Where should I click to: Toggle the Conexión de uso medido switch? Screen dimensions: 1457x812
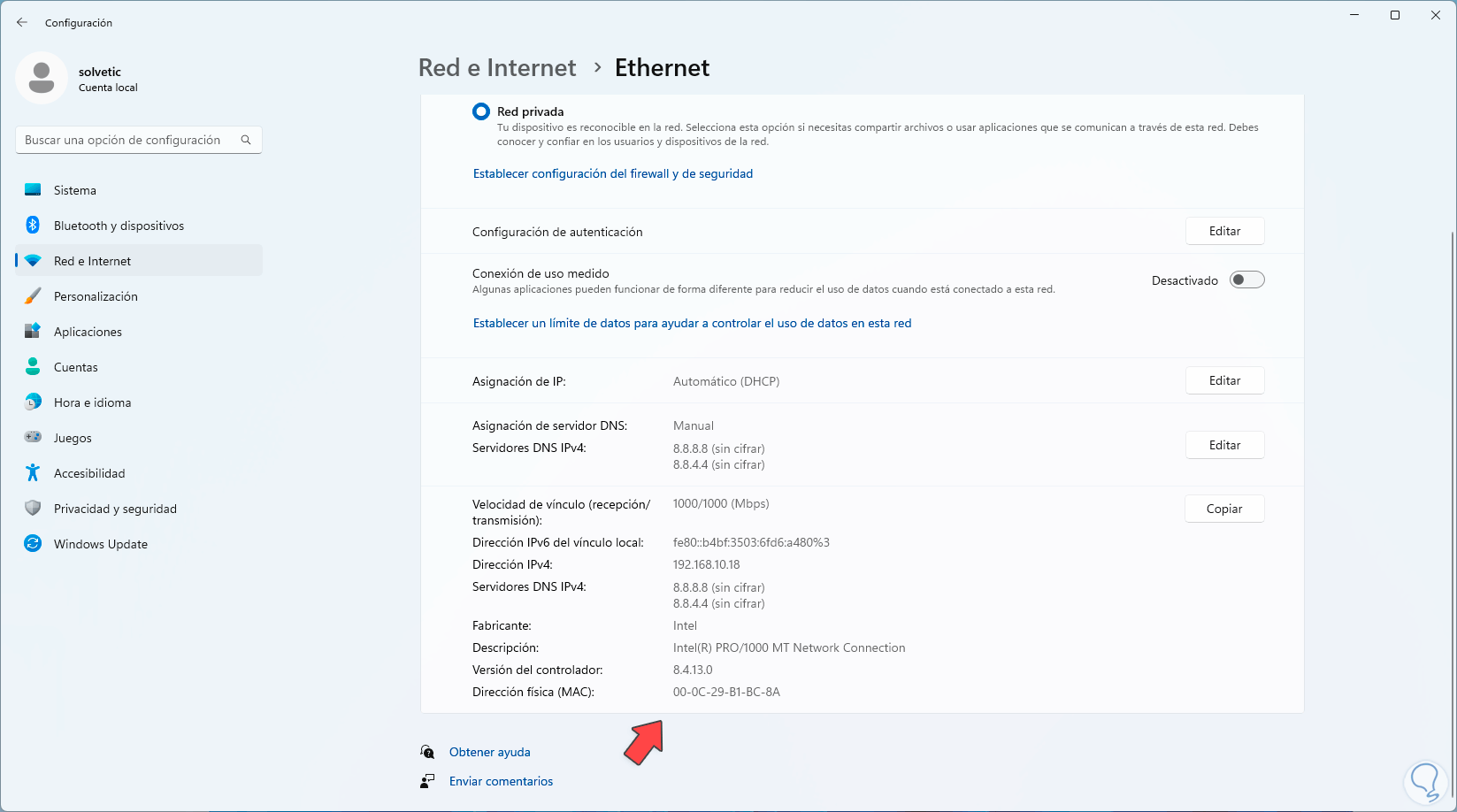click(x=1246, y=280)
